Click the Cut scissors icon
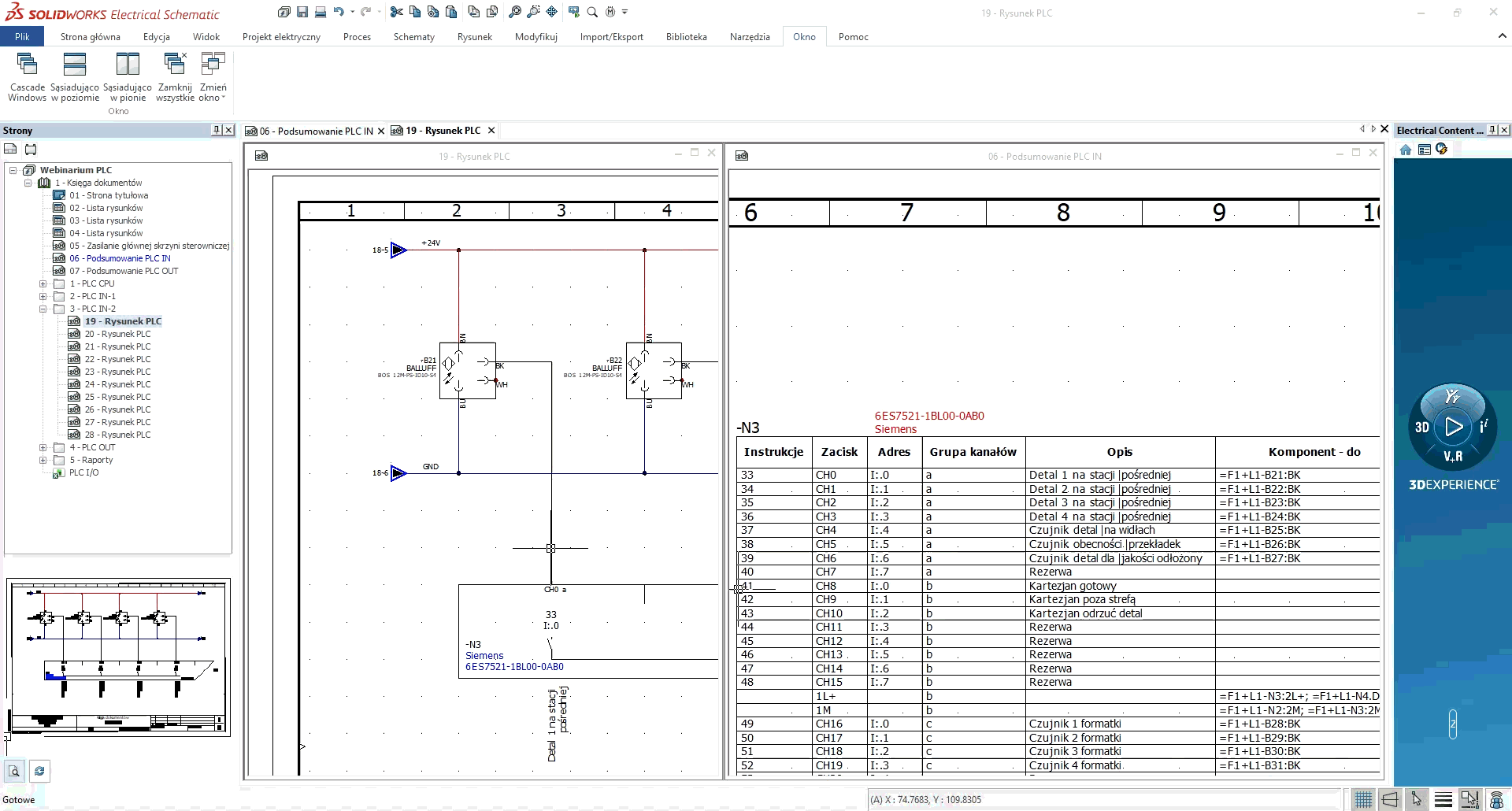The image size is (1512, 811). pyautogui.click(x=396, y=12)
